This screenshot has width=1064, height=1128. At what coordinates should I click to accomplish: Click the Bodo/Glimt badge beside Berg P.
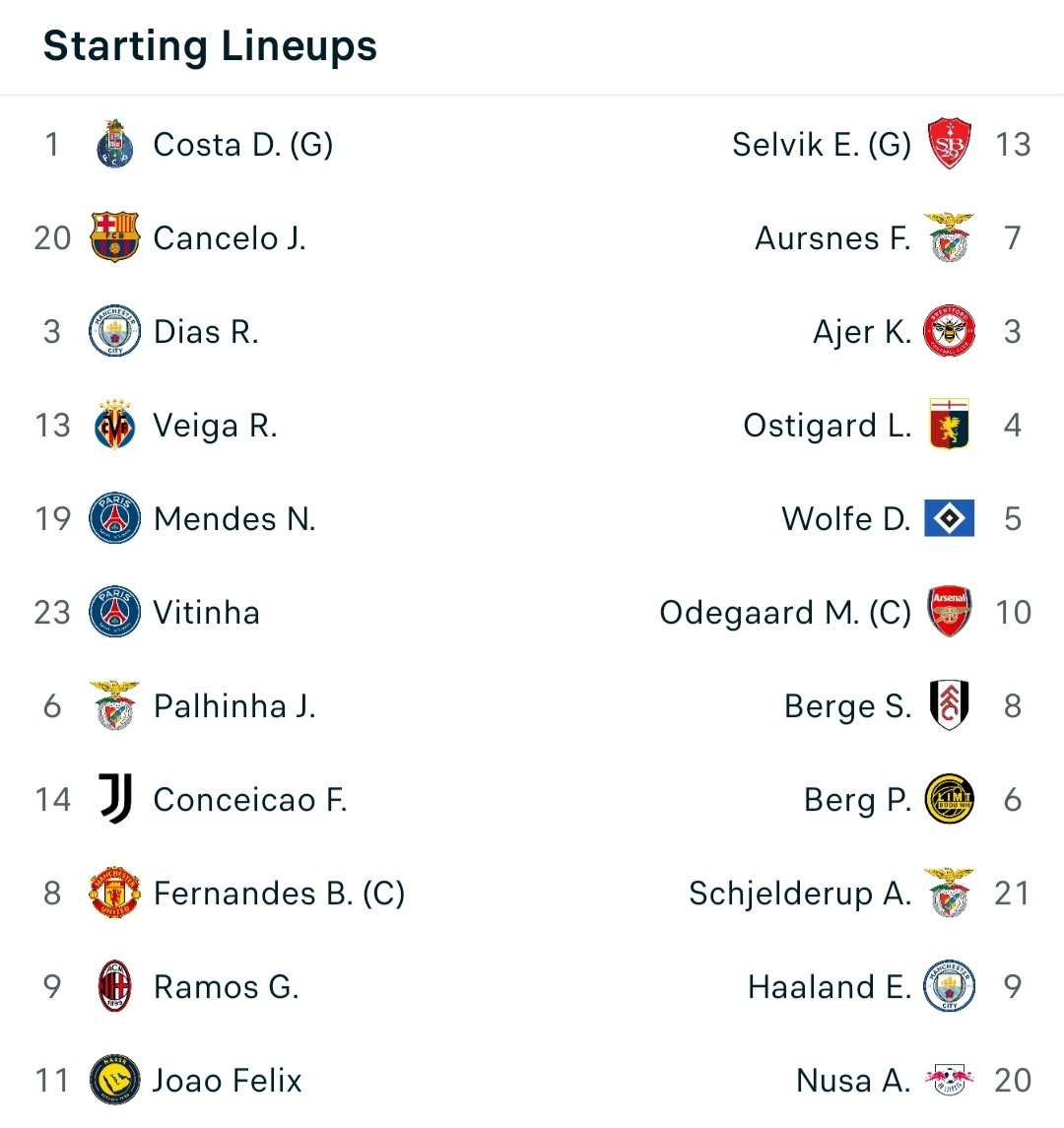[x=949, y=799]
